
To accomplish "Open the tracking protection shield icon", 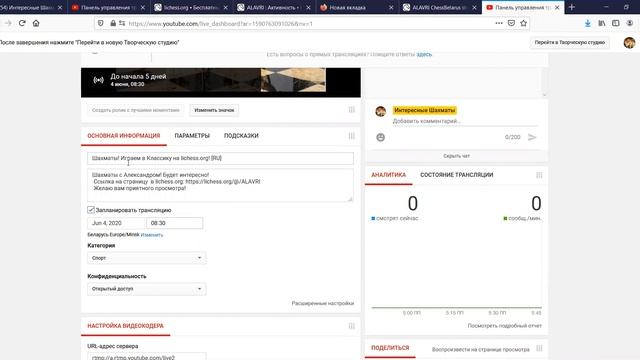I will (101, 23).
